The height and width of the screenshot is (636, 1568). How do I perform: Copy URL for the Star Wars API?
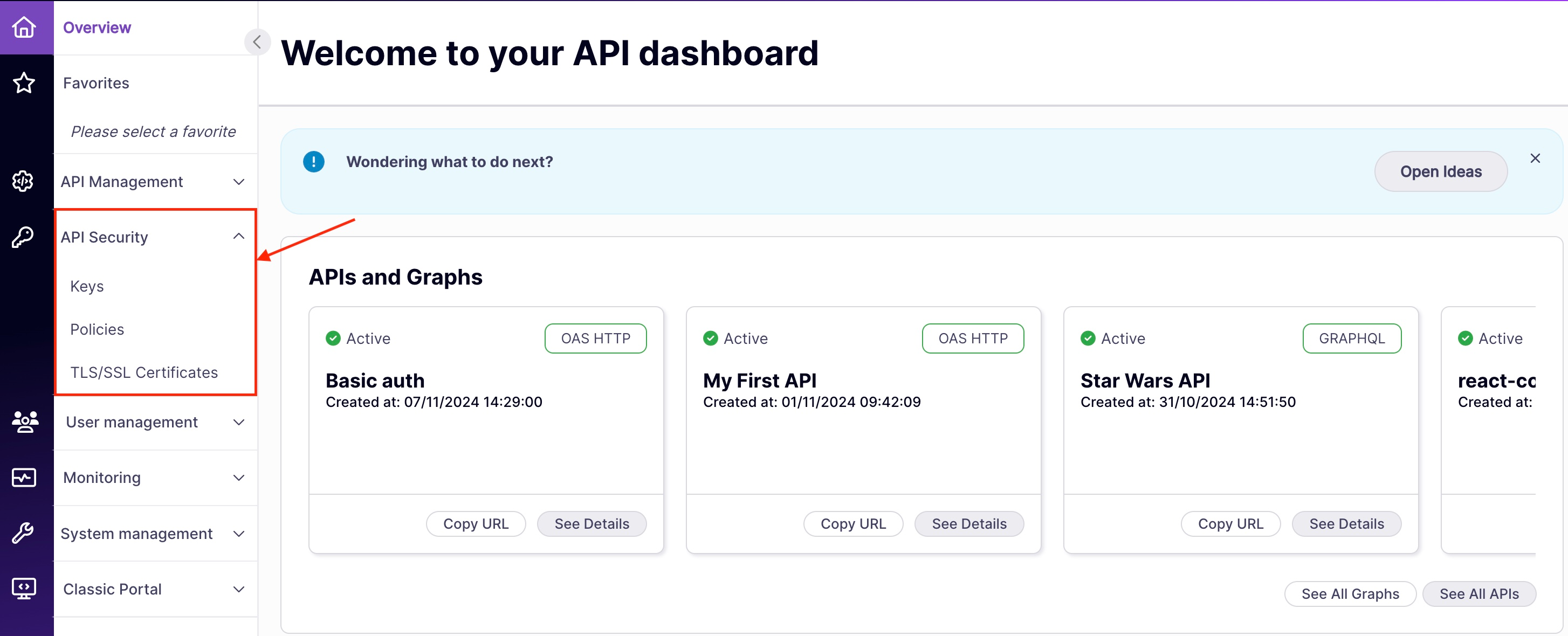1230,523
